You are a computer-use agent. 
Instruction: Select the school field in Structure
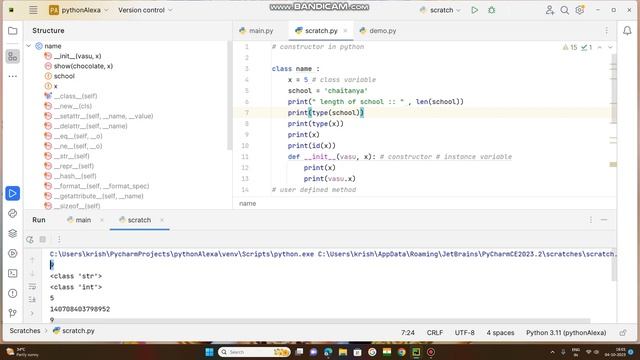(x=64, y=76)
